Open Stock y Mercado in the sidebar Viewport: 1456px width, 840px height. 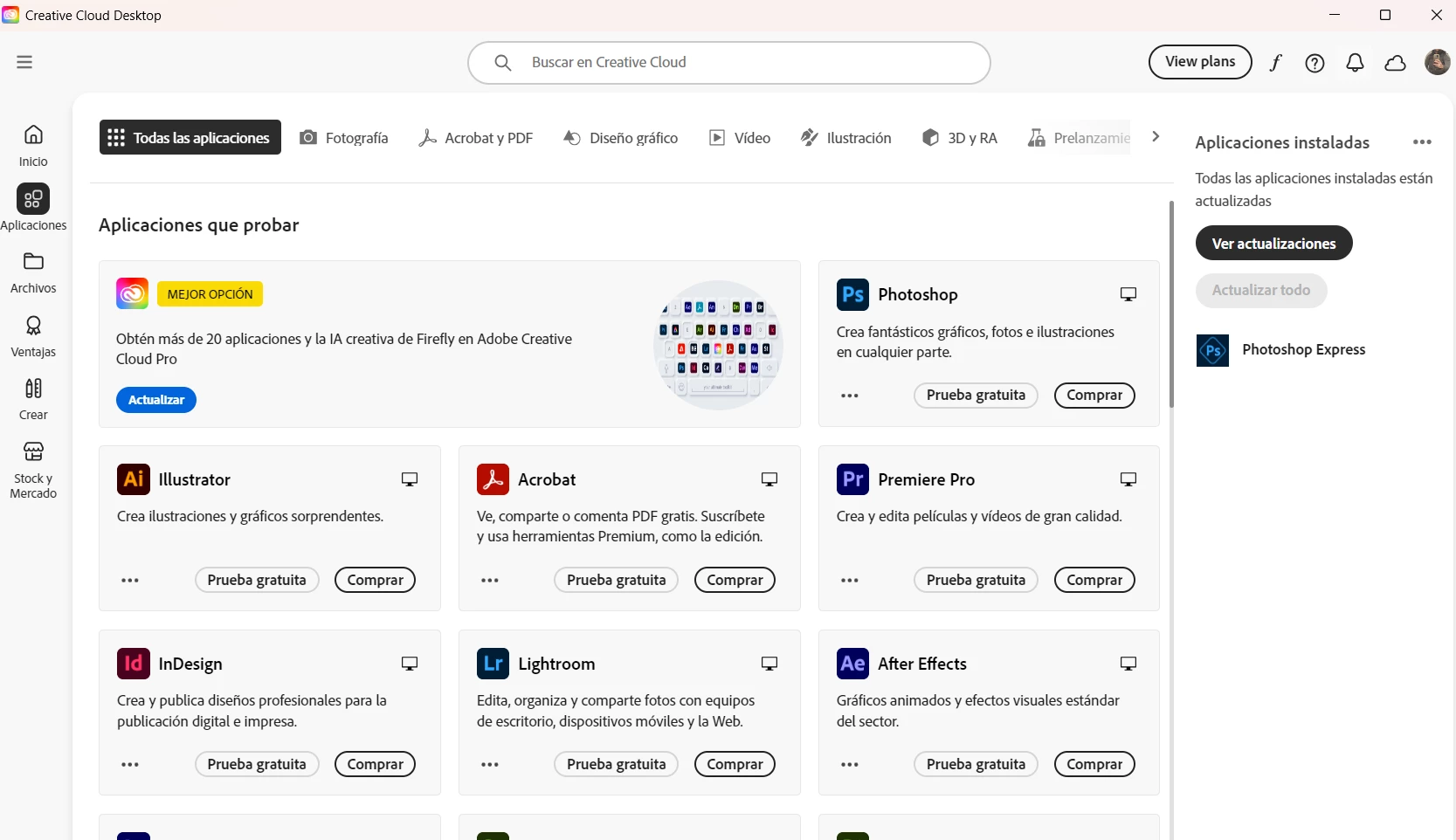click(33, 470)
